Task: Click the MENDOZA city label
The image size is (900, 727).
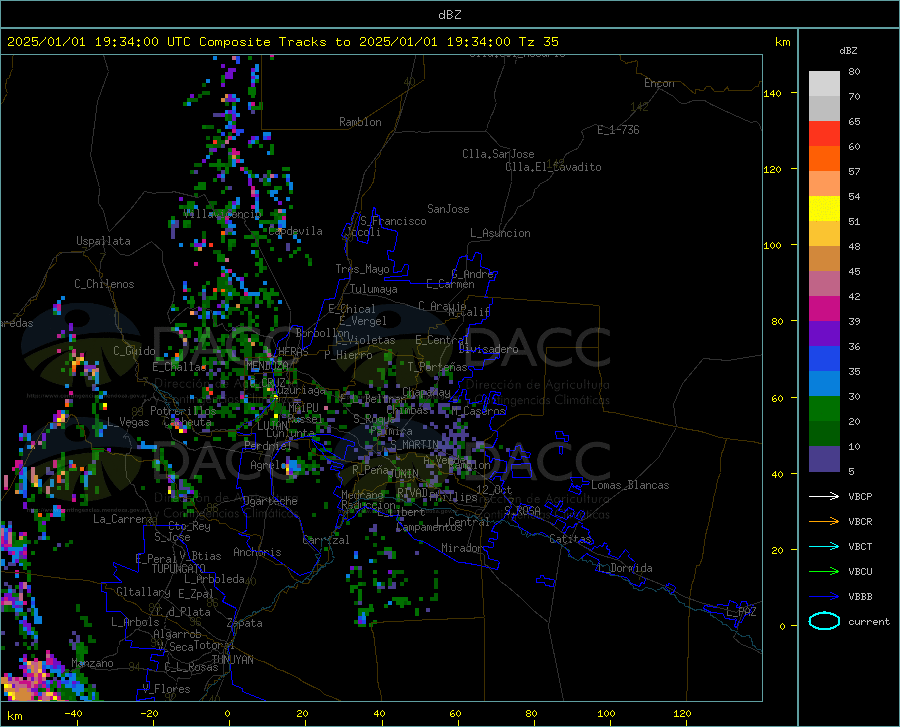Action: click(x=266, y=365)
